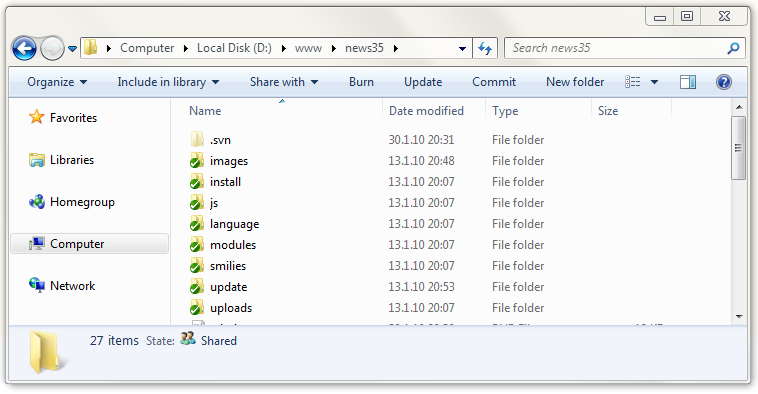The width and height of the screenshot is (758, 394).
Task: Select the language folder icon
Action: 197,224
